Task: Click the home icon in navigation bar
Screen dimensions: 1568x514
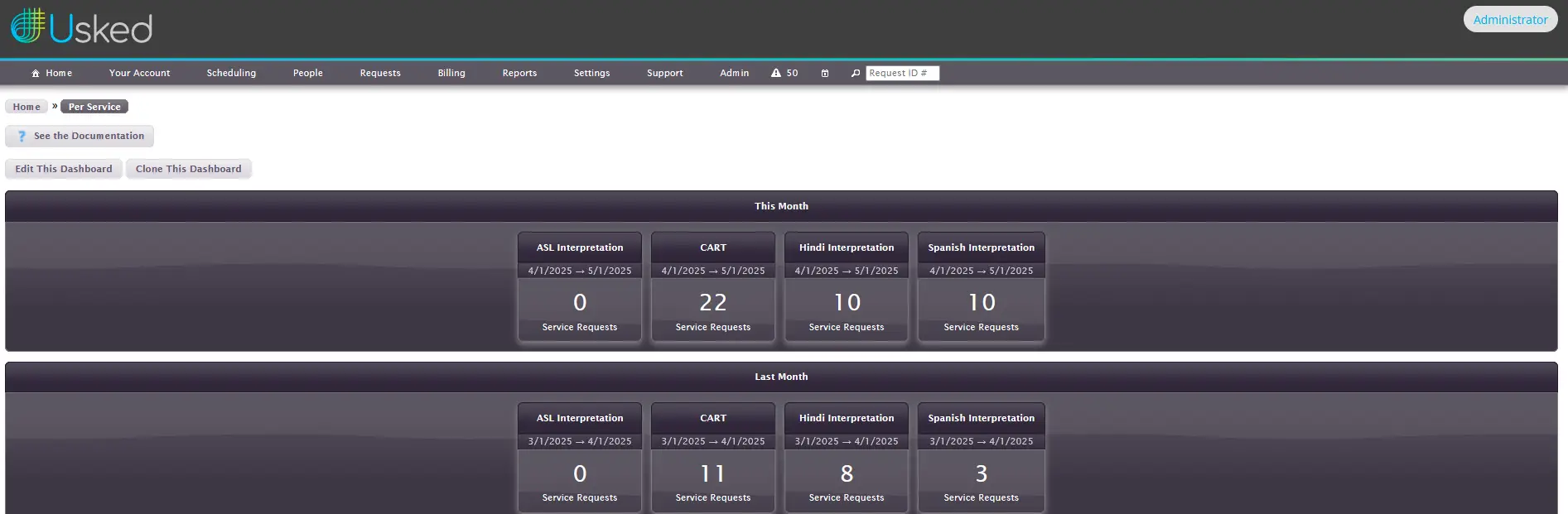Action: point(36,74)
